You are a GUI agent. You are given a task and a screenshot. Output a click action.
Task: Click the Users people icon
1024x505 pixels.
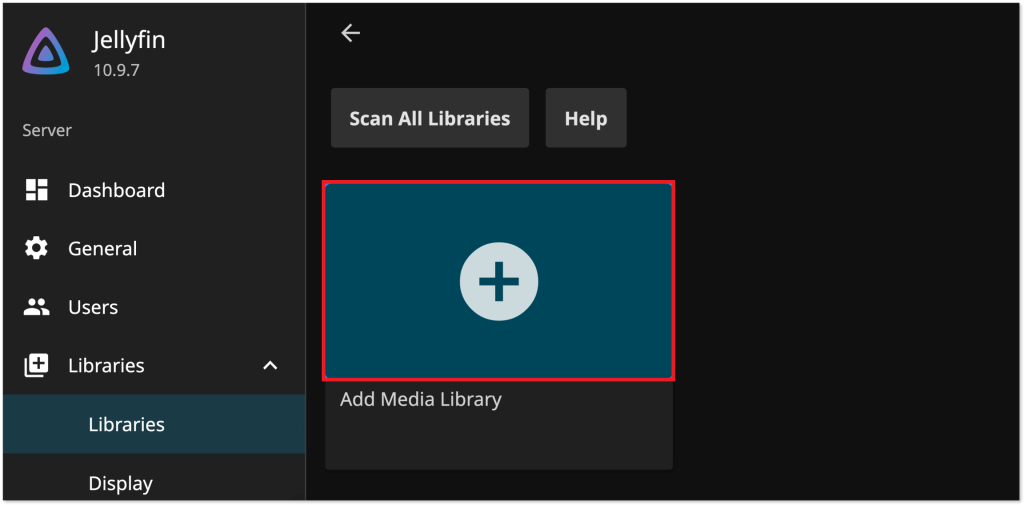37,307
